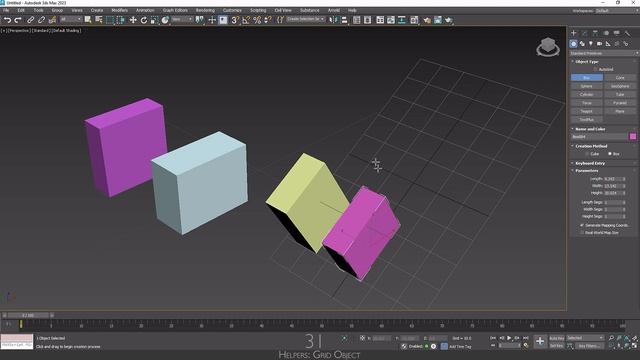Collapse the Object Type rollout
640x360 pixels.
click(587, 62)
